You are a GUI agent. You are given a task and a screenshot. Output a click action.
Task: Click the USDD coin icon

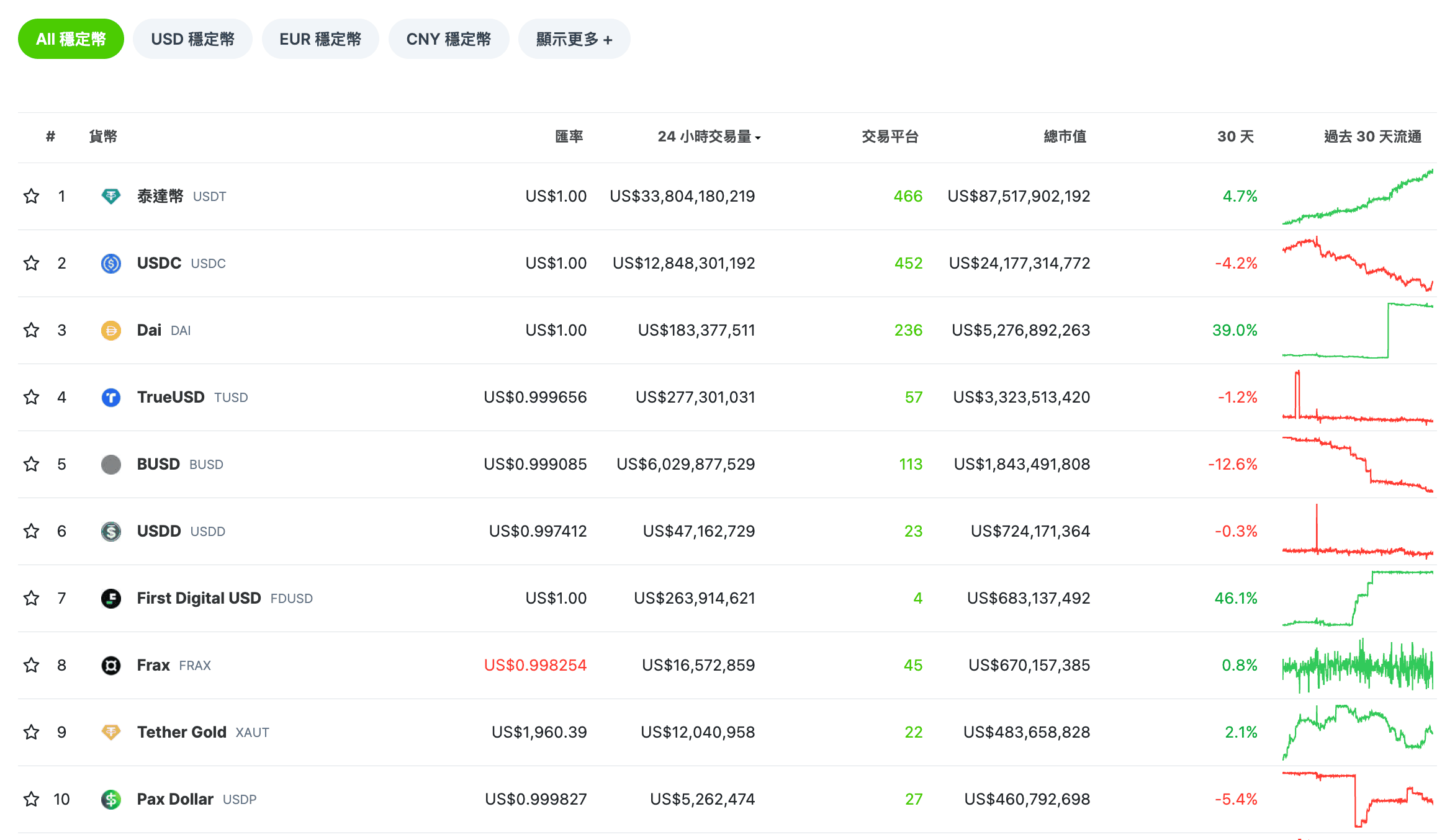coord(111,532)
